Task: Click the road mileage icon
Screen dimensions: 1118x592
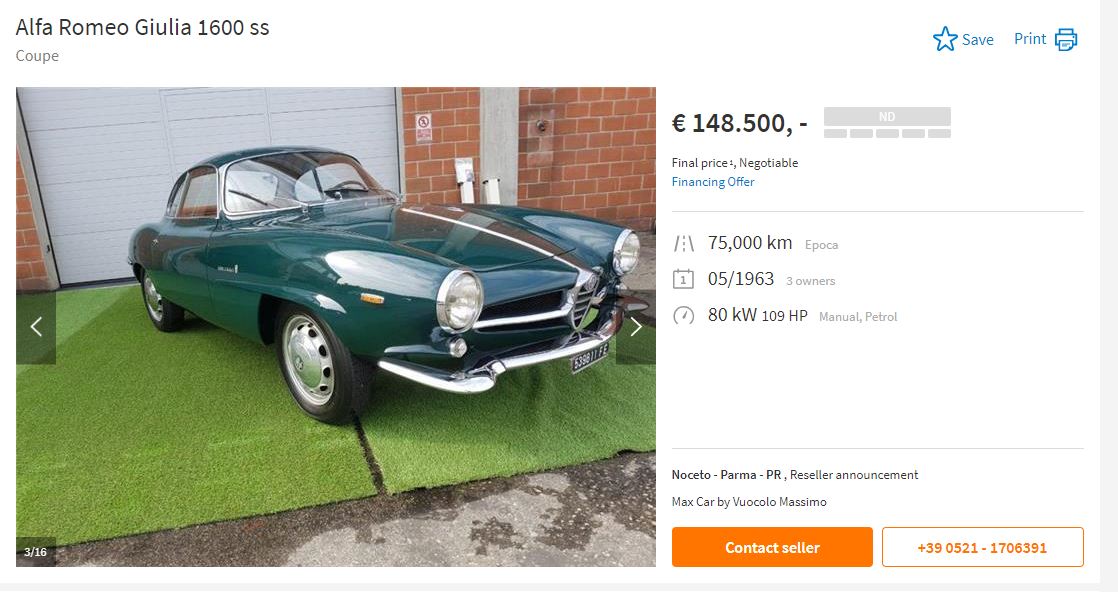Action: pos(684,244)
